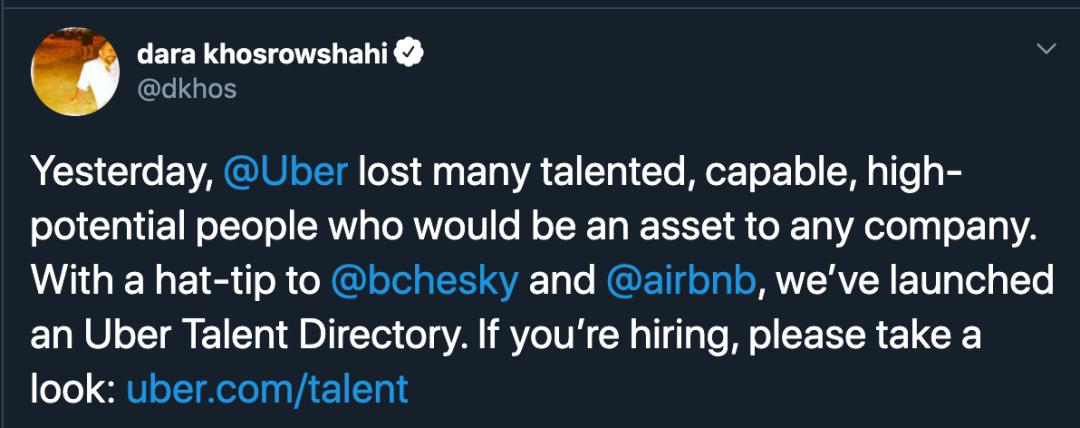1080x428 pixels.
Task: Click the blue verified badge icon
Action: pos(410,54)
